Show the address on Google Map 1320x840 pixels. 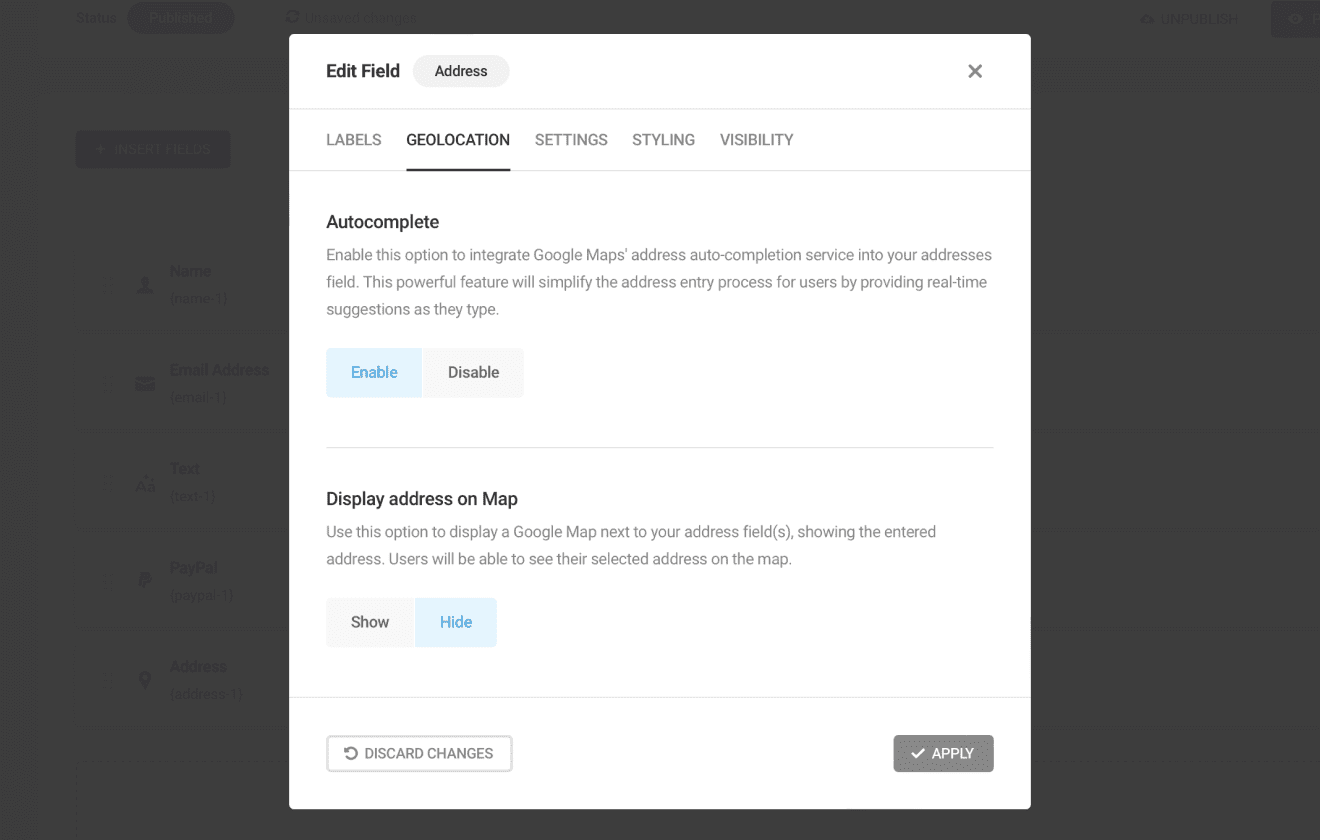coord(369,621)
